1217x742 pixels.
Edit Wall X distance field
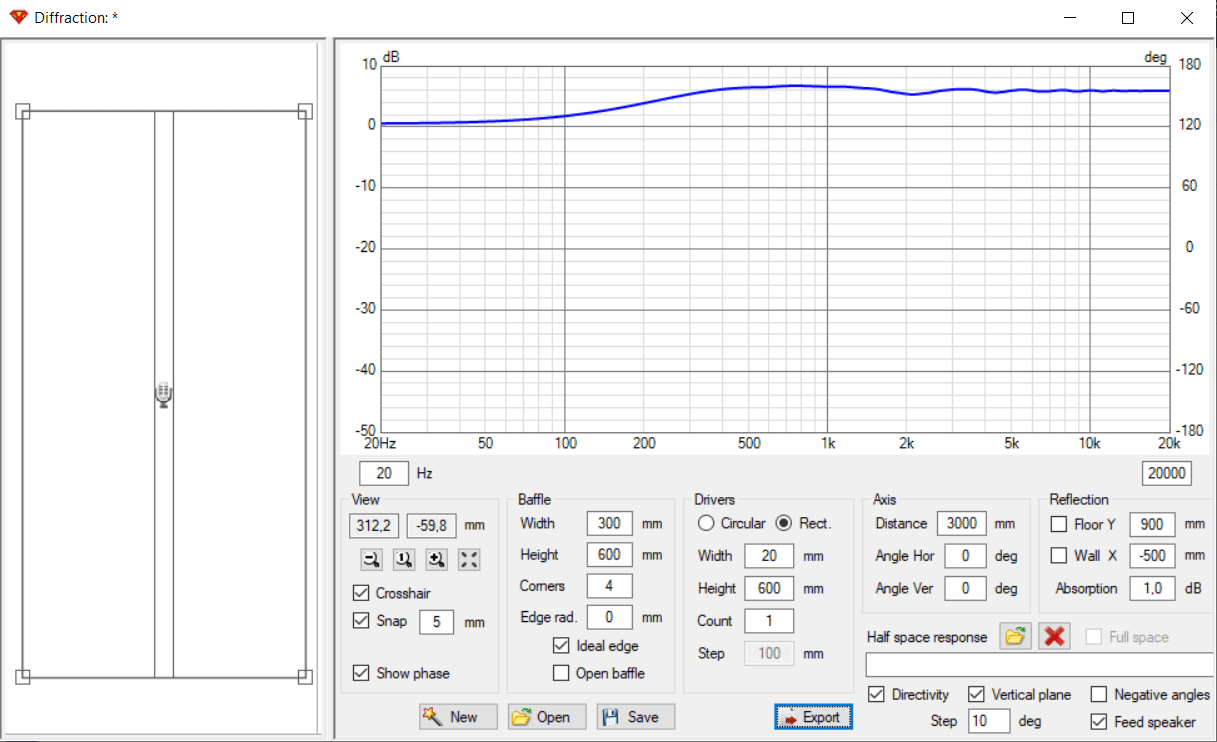(1152, 555)
